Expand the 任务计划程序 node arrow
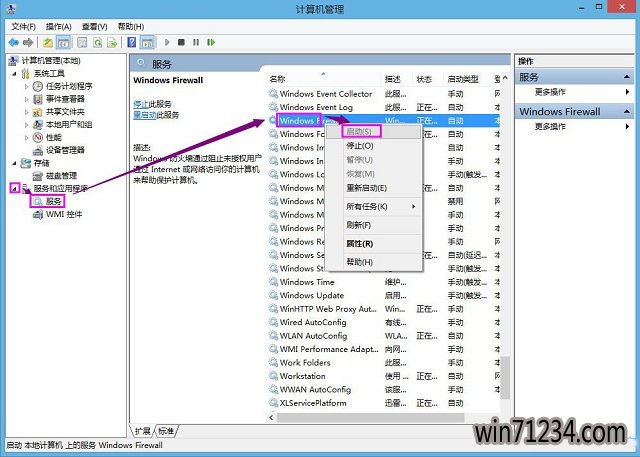The height and width of the screenshot is (457, 640). click(27, 87)
